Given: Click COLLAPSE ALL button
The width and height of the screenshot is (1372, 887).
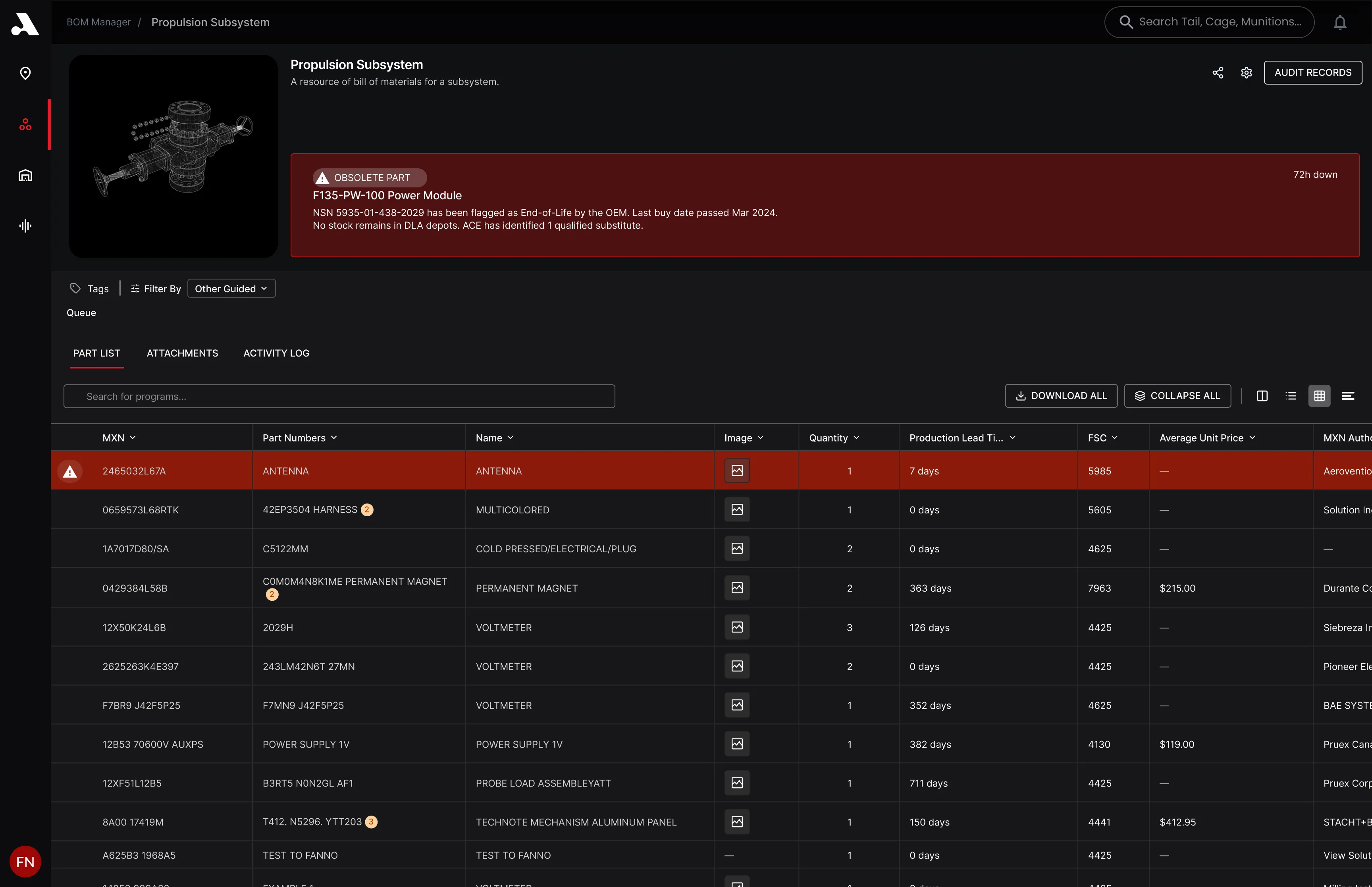Looking at the screenshot, I should tap(1177, 396).
